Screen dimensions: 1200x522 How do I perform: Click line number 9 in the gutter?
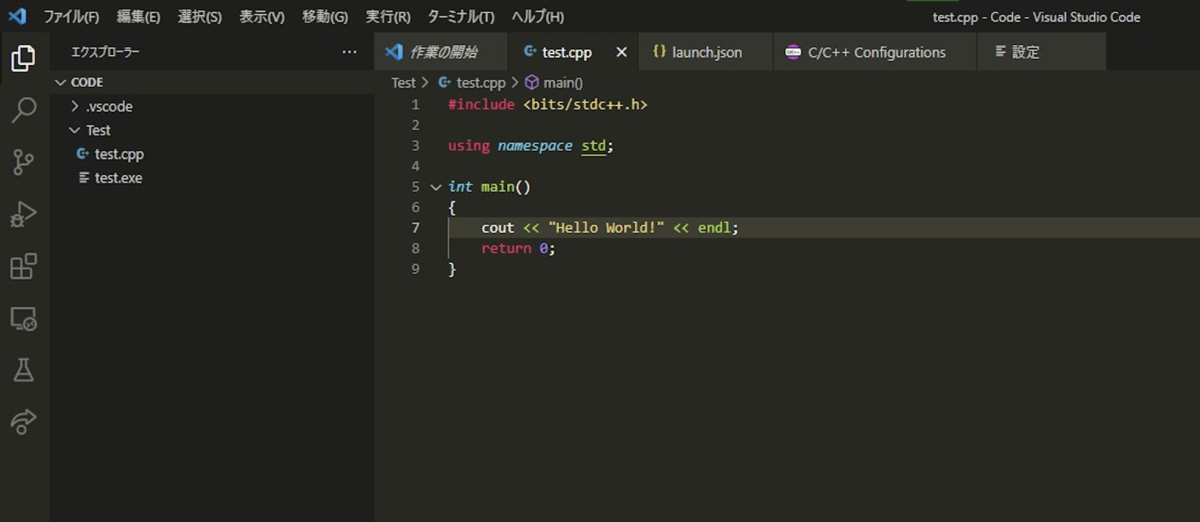point(415,269)
